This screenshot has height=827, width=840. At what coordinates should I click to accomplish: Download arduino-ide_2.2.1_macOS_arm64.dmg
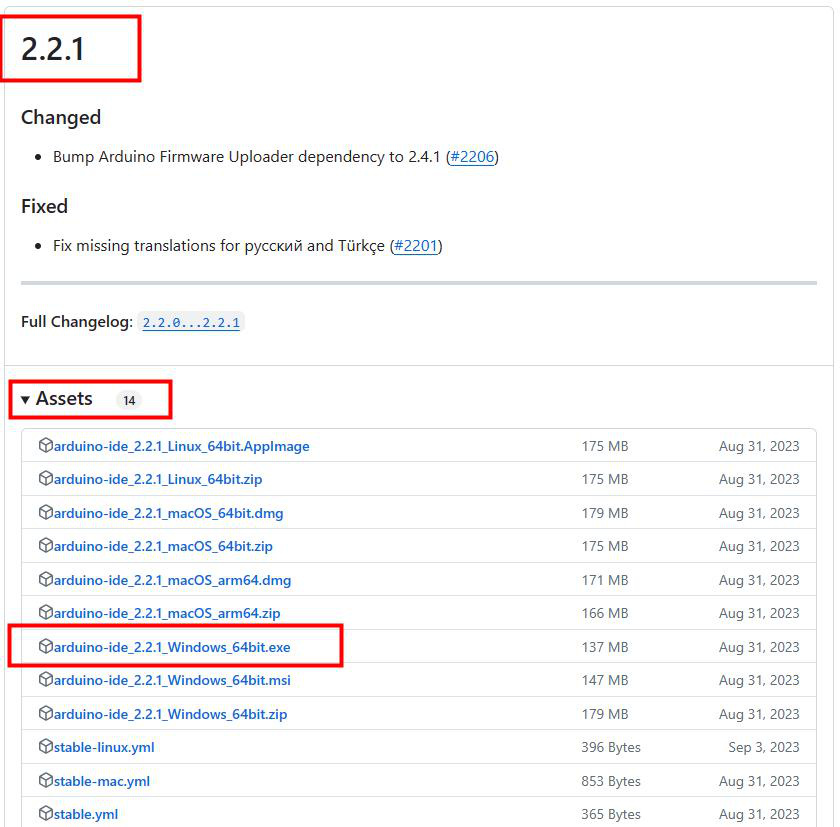pyautogui.click(x=172, y=580)
